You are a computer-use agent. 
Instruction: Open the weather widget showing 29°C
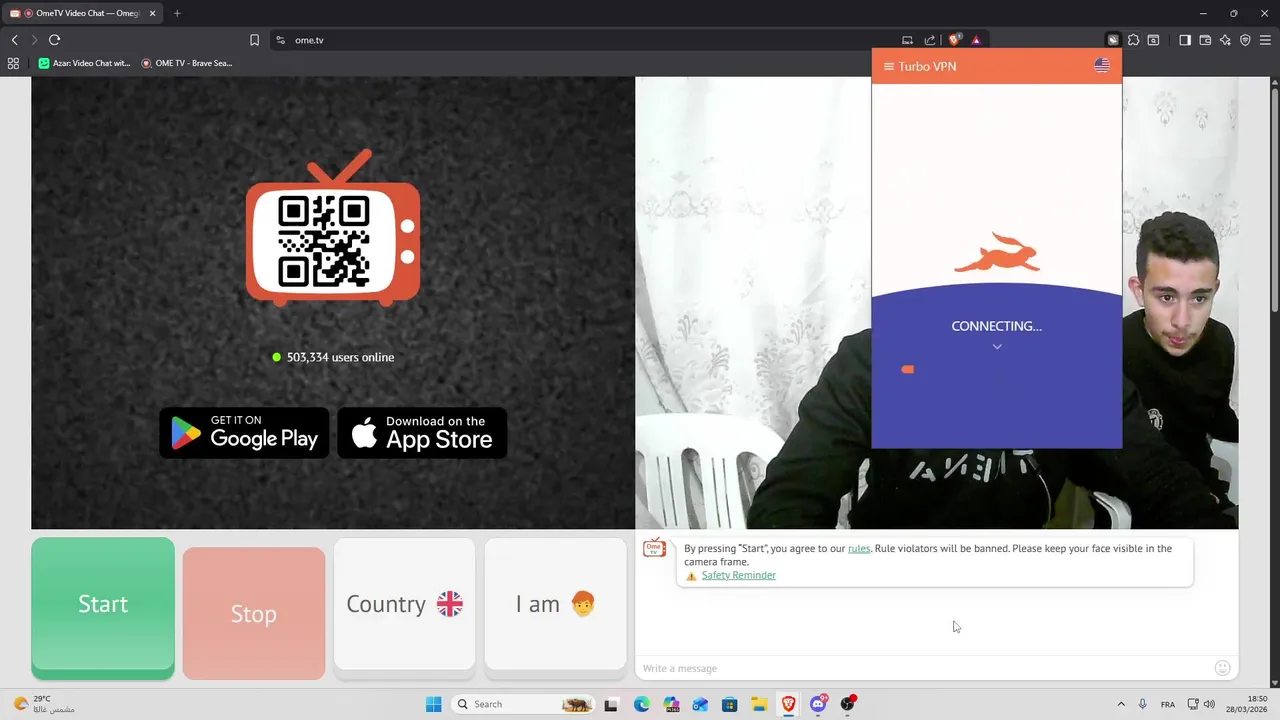[44, 704]
